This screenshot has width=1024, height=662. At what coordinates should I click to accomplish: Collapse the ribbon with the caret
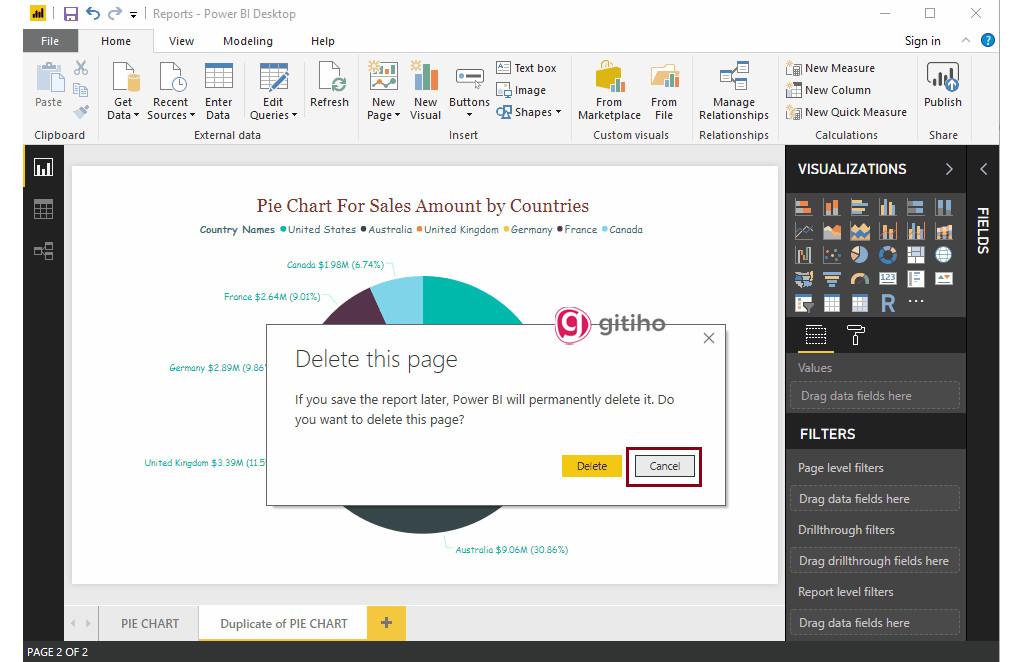965,40
